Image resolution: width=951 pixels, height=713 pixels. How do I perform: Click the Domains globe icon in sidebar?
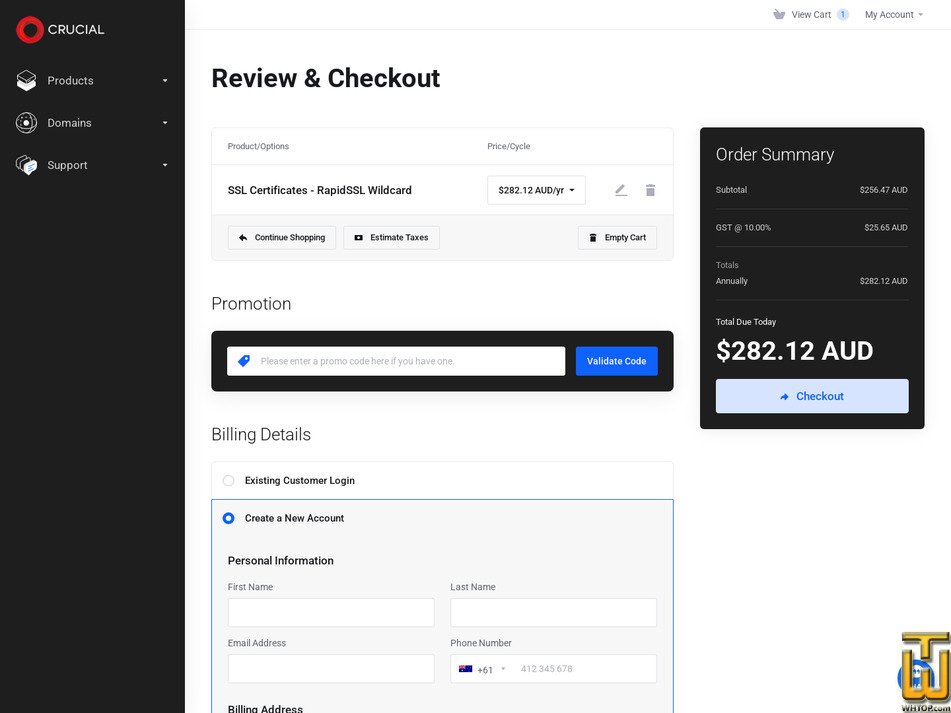(26, 123)
